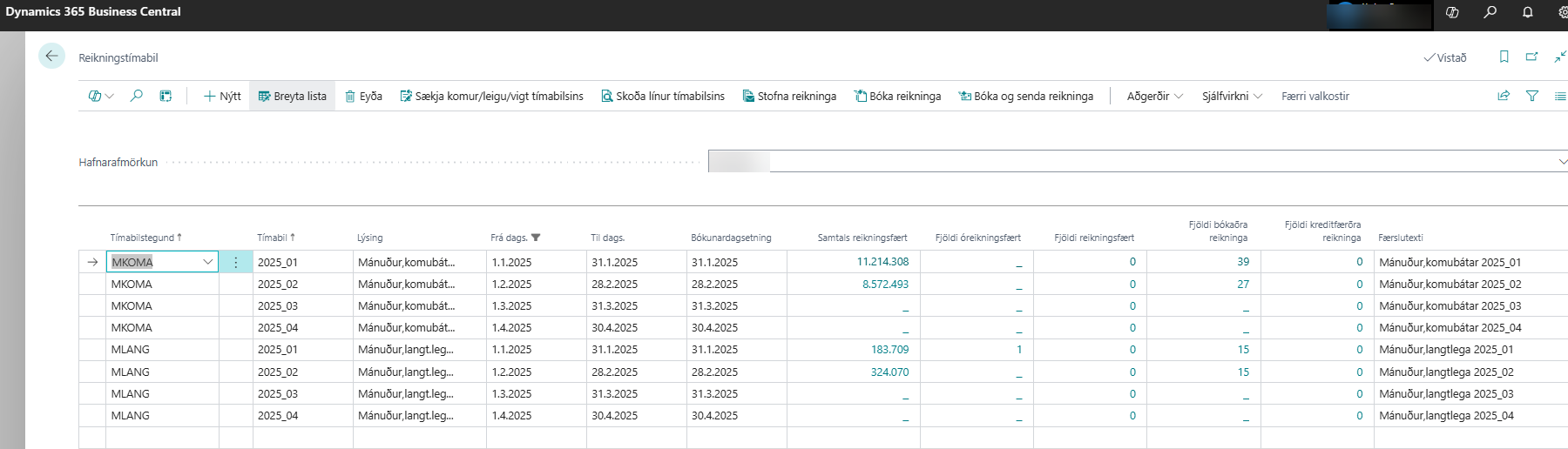Open the notifications bell
Image resolution: width=1568 pixels, height=449 pixels.
click(x=1528, y=12)
